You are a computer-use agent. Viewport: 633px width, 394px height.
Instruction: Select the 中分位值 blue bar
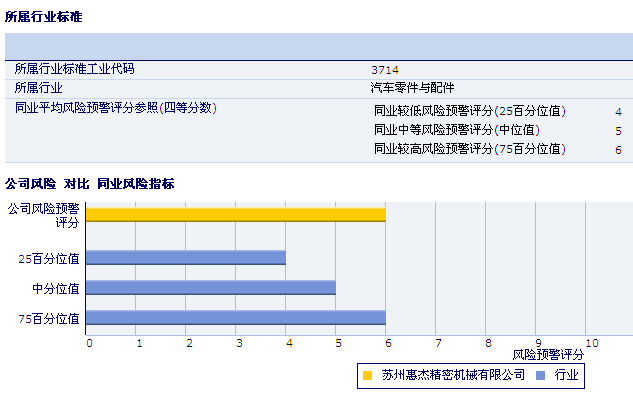(211, 287)
